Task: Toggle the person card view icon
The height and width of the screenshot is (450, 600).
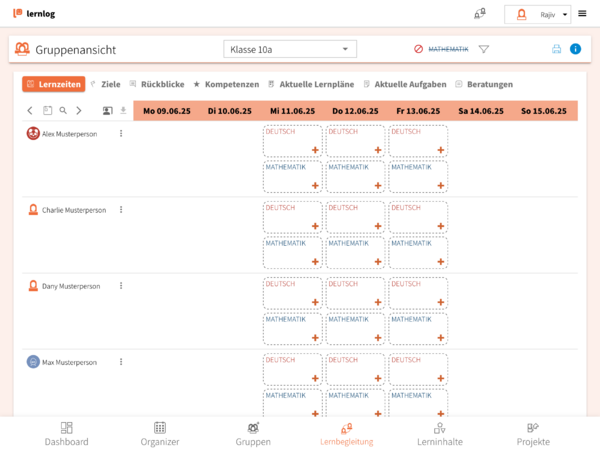Action: (x=107, y=111)
